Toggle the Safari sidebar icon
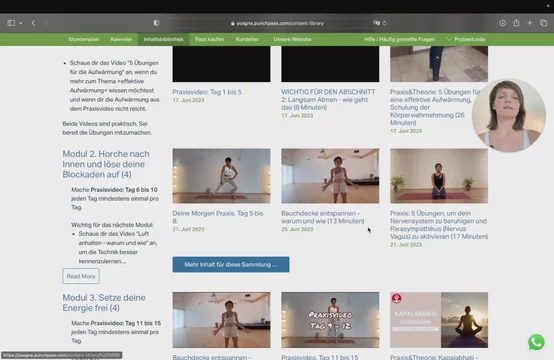 coord(11,23)
